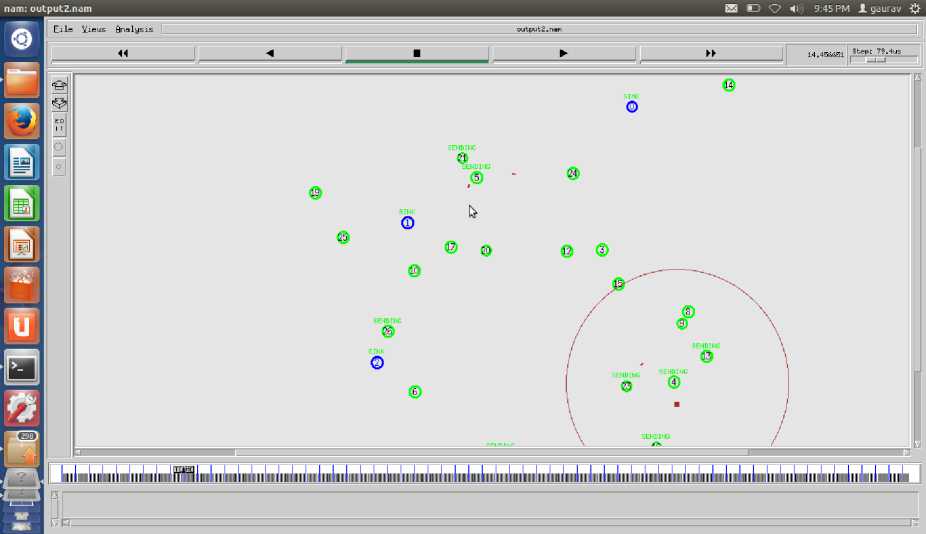This screenshot has height=534, width=926.
Task: Select green node 17
Action: 451,247
